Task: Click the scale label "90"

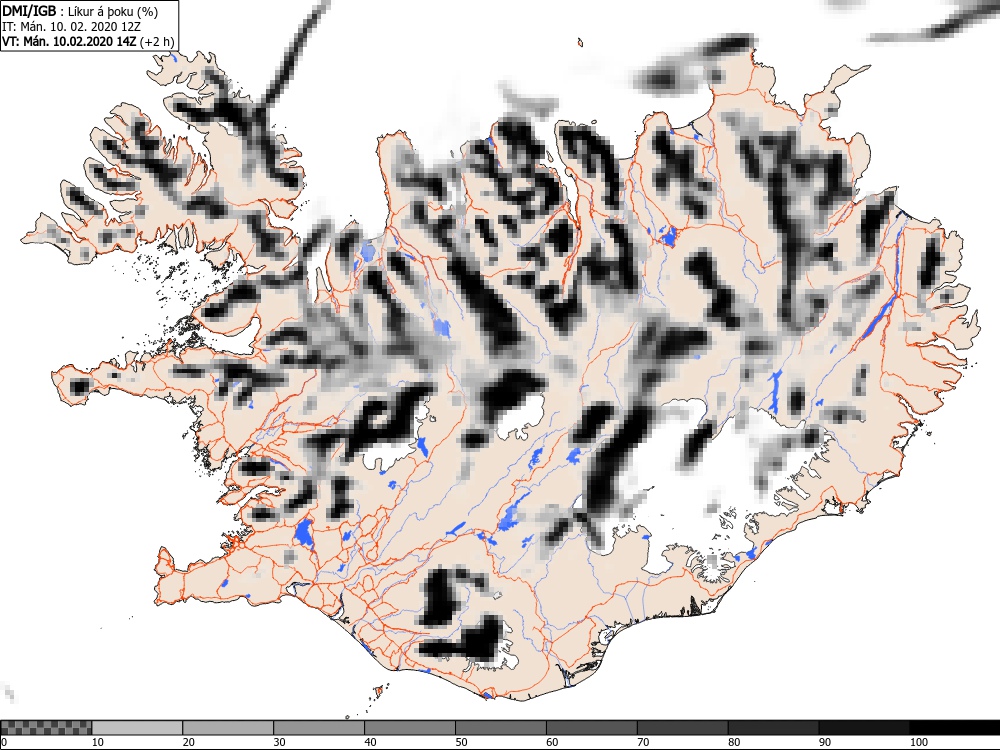Action: (825, 742)
